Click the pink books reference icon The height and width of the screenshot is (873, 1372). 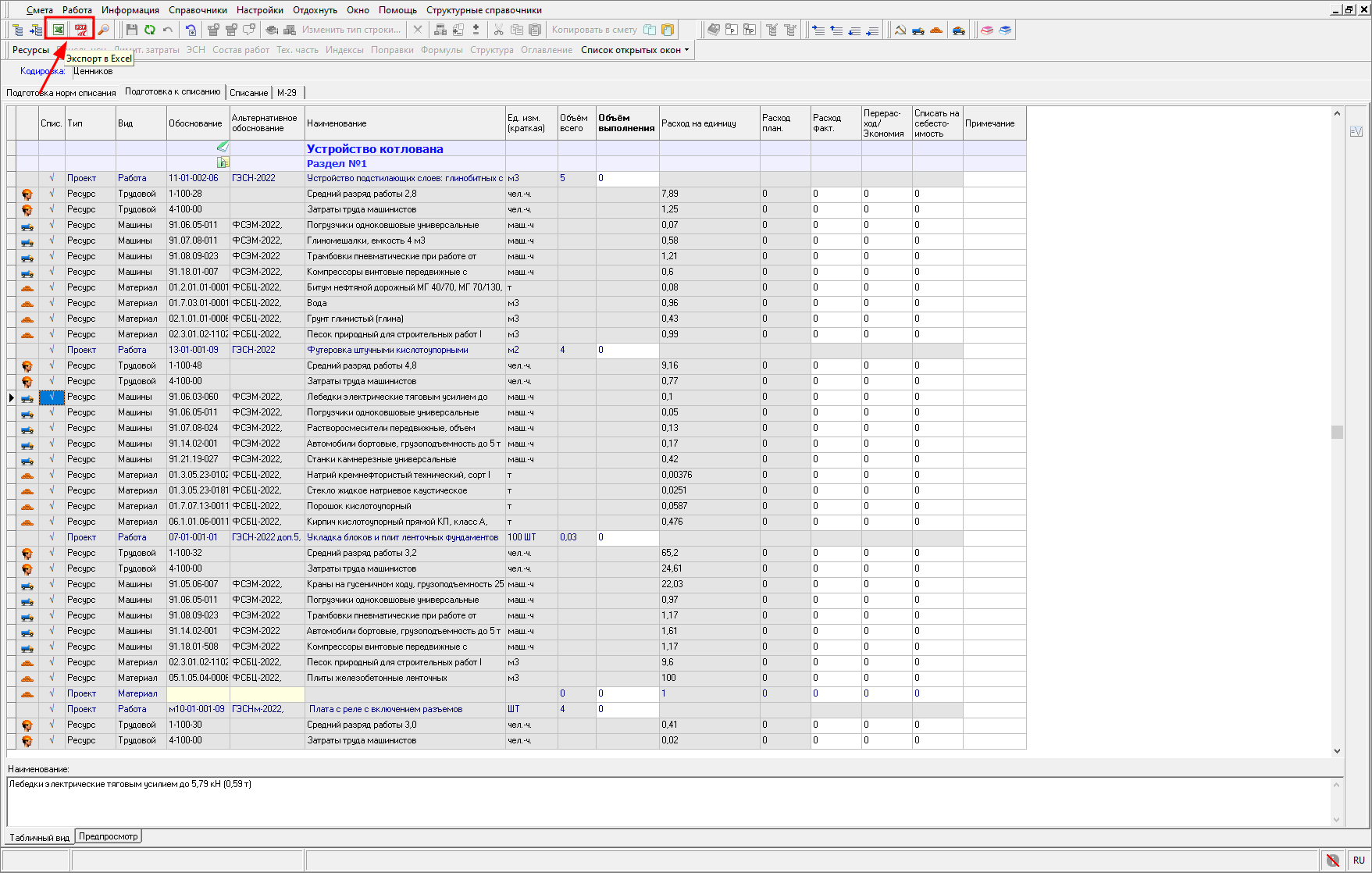coord(987,30)
